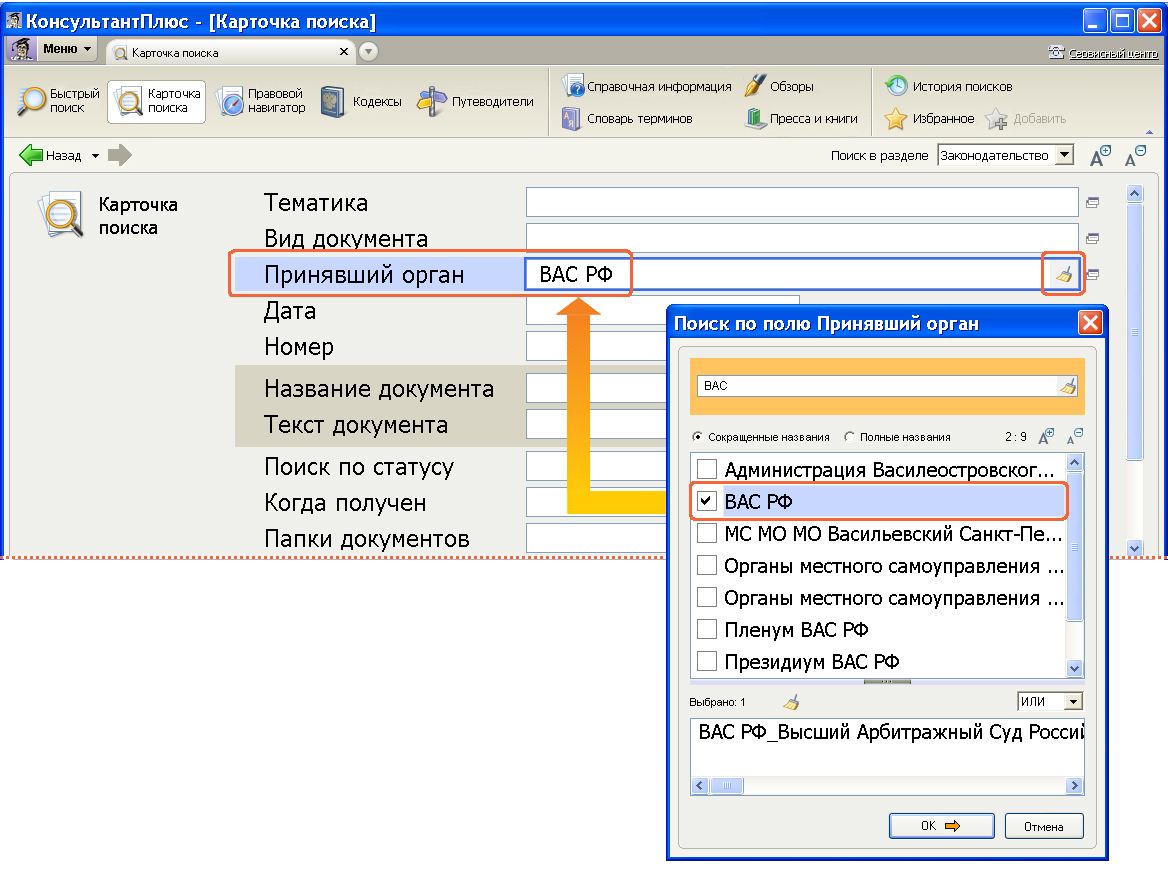Viewport: 1168px width, 872px height.
Task: Open Пресса и книги
Action: click(802, 118)
